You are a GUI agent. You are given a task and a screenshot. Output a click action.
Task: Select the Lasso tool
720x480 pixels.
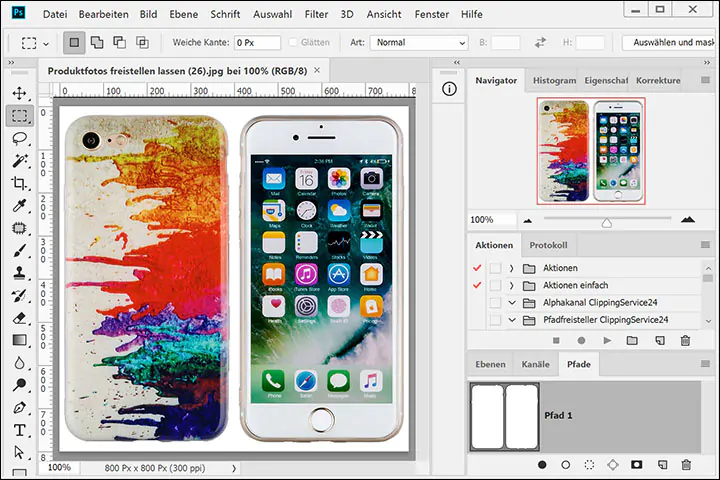[x=19, y=138]
